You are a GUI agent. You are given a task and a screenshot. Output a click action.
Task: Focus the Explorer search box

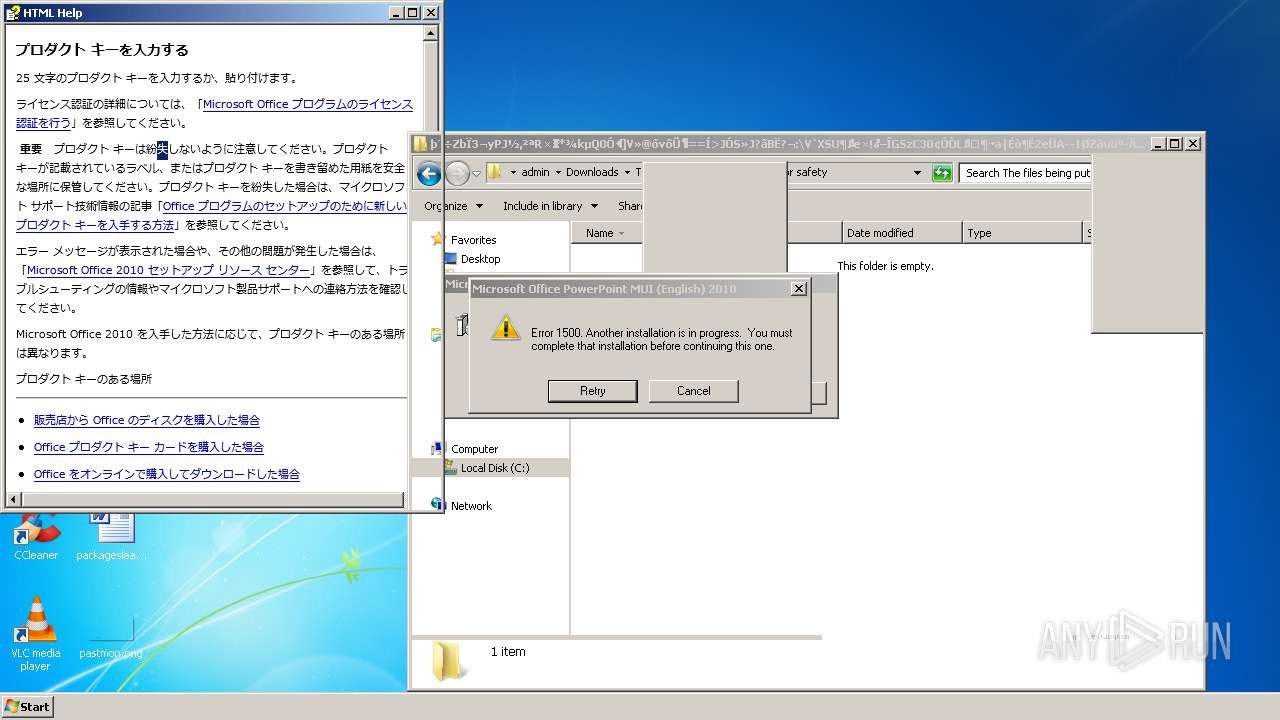click(1027, 173)
